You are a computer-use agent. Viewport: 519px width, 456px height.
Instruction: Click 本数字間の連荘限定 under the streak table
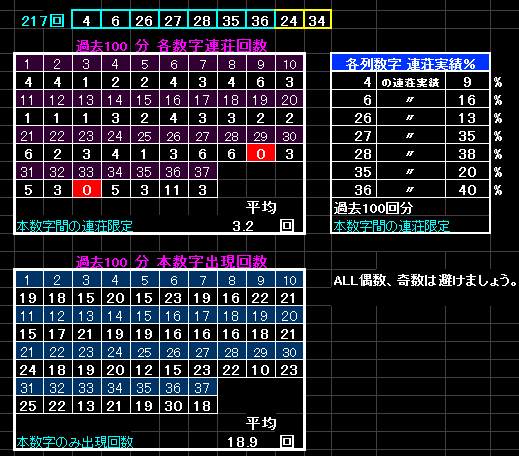(x=75, y=226)
